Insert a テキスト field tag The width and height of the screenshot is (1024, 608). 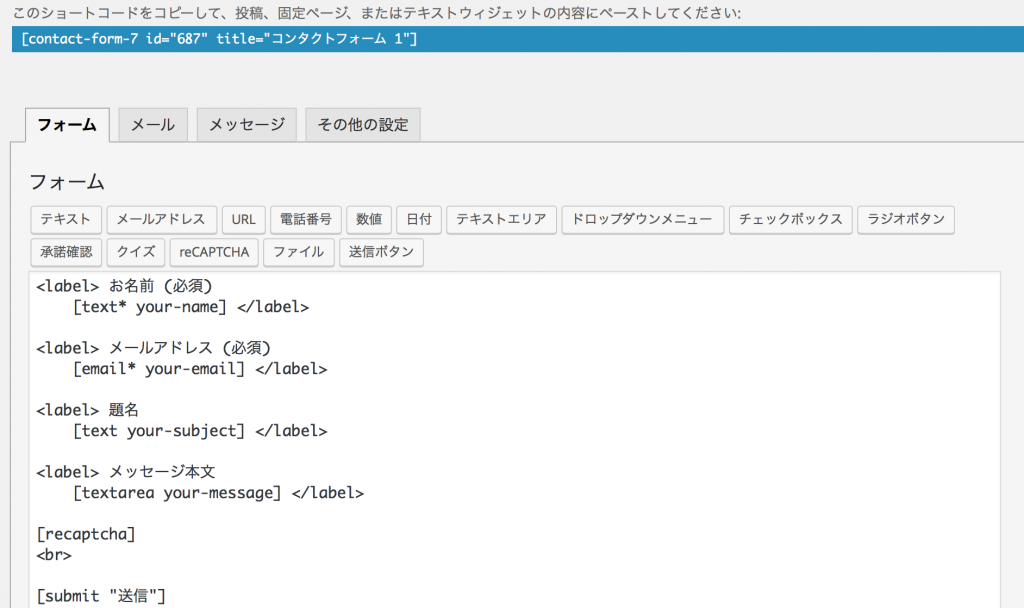pyautogui.click(x=66, y=220)
